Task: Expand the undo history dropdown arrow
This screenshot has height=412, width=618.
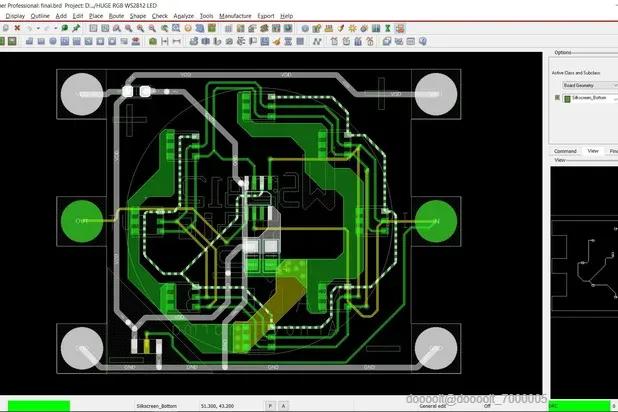Action: coord(38,28)
